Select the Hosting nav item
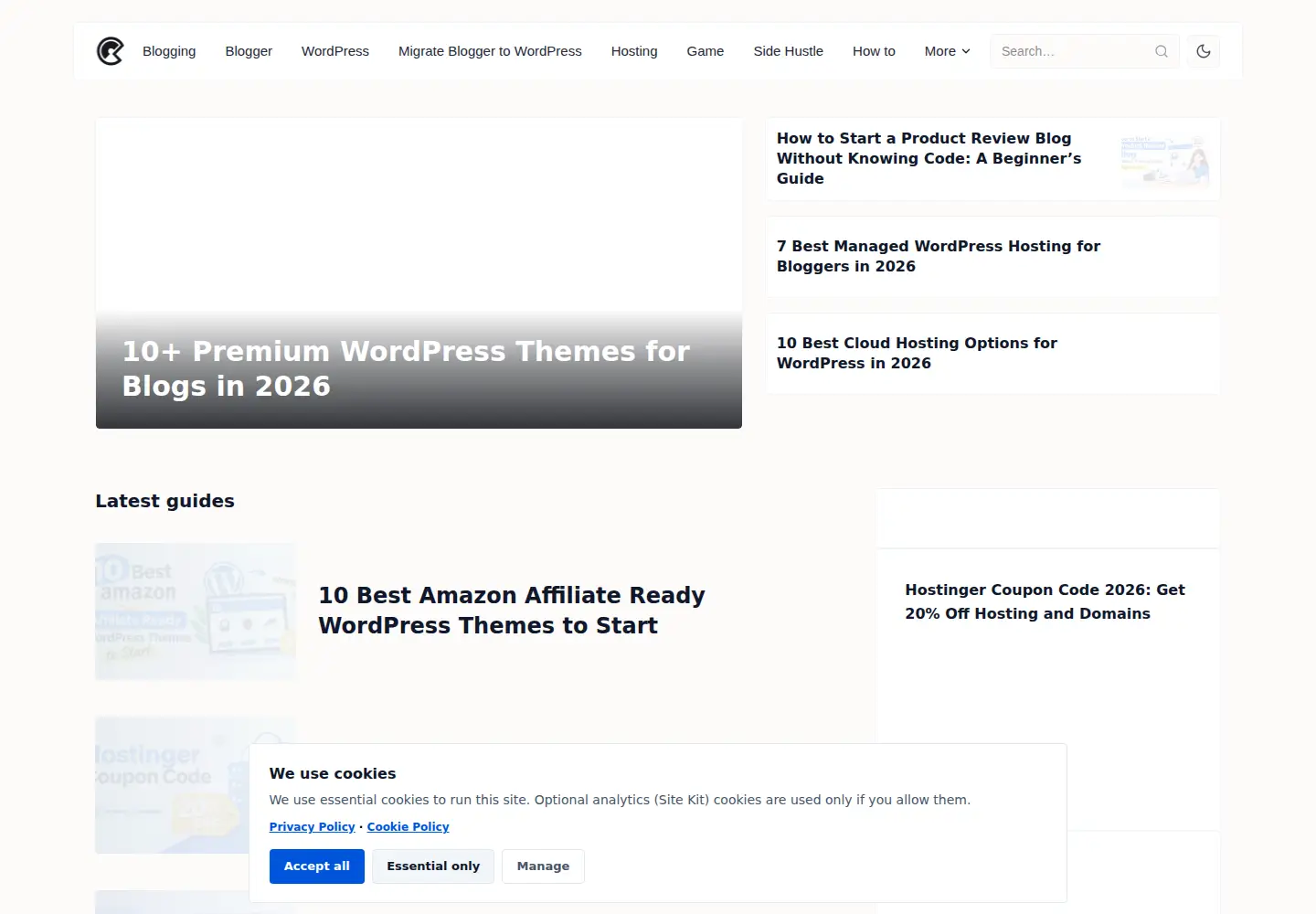The height and width of the screenshot is (914, 1316). coord(634,51)
